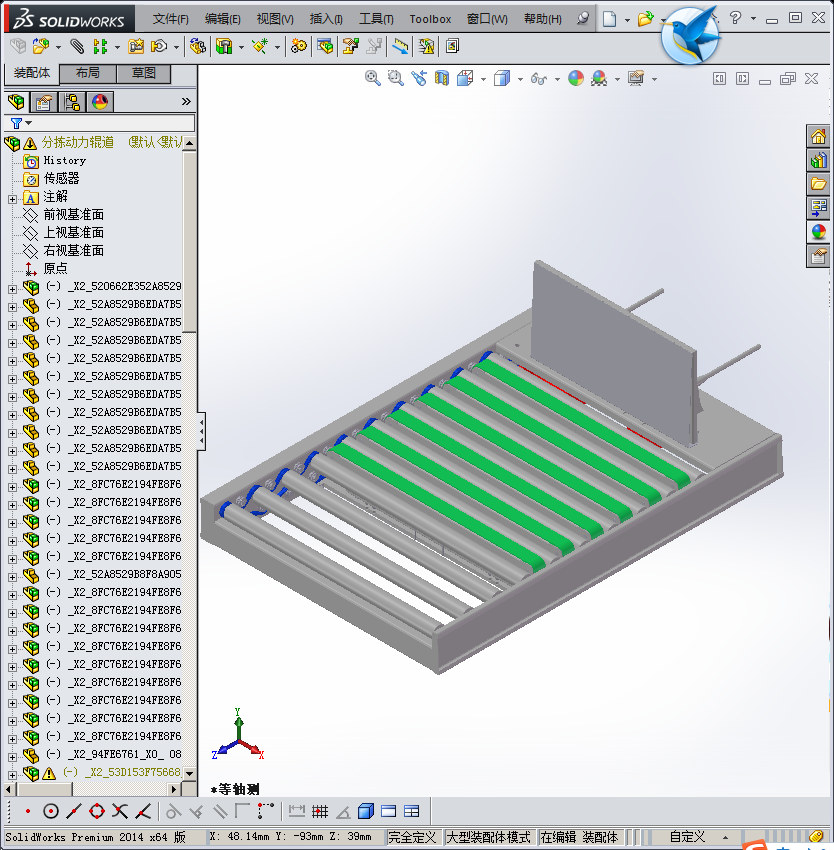
Task: Click the Linear Component Pattern icon
Action: tap(100, 47)
